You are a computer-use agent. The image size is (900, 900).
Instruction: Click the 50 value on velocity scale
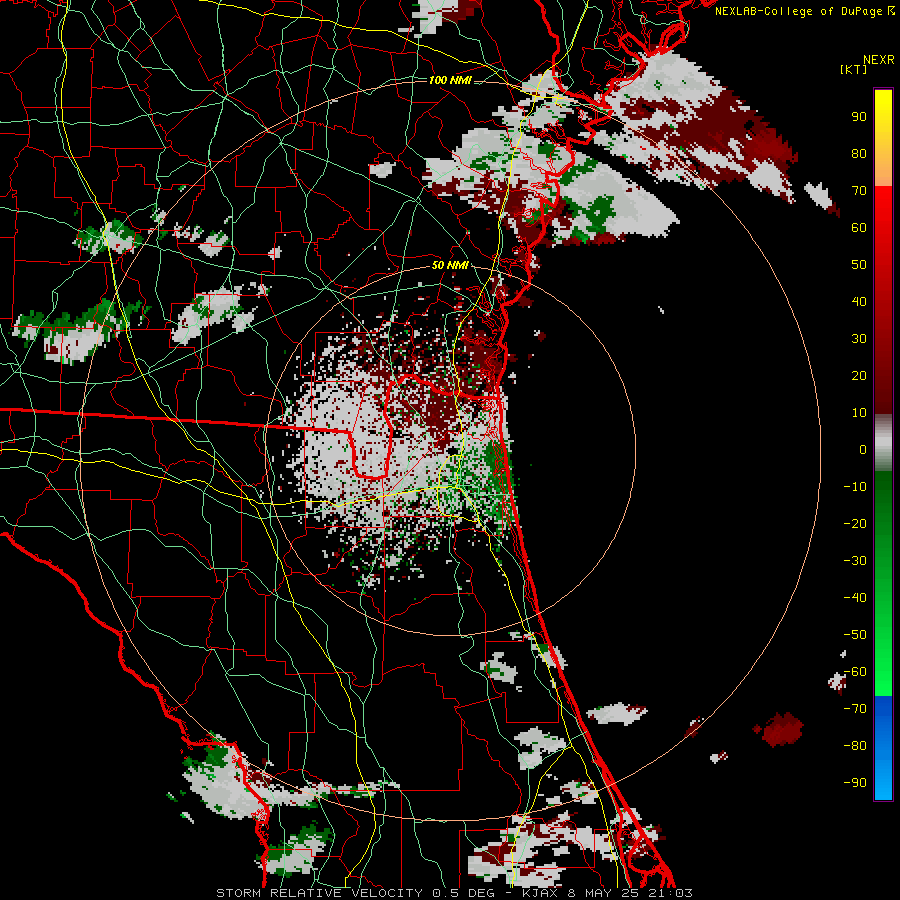coord(859,265)
